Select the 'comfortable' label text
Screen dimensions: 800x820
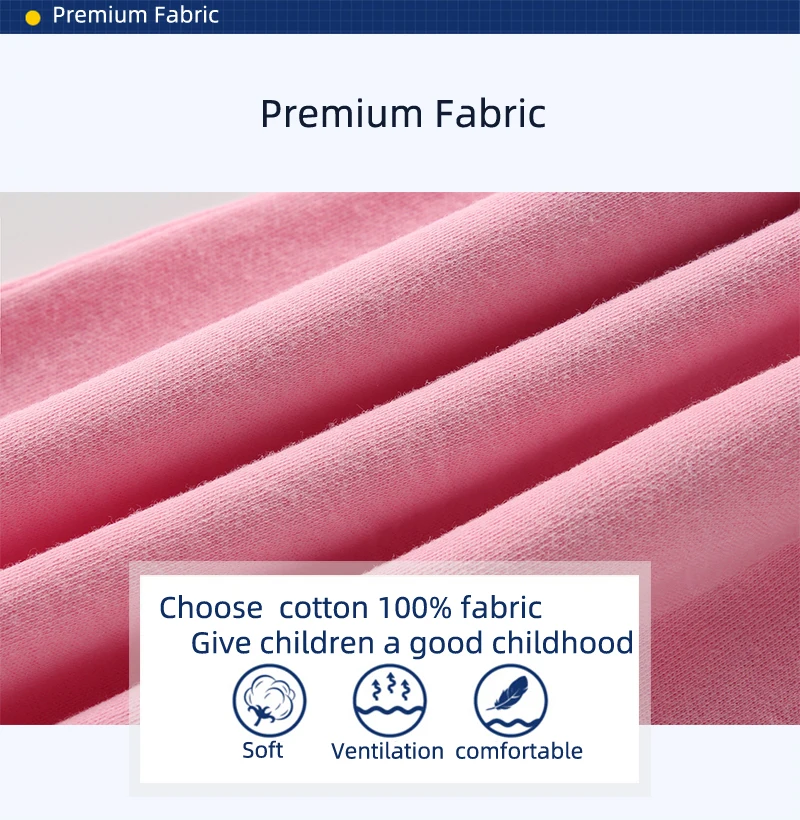click(519, 751)
